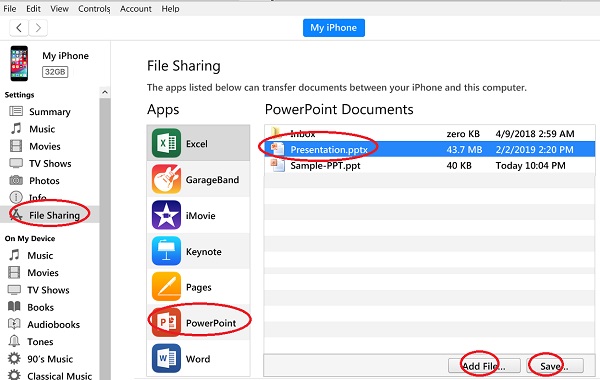Select the Excel app icon
This screenshot has height=380, width=600.
[x=166, y=144]
